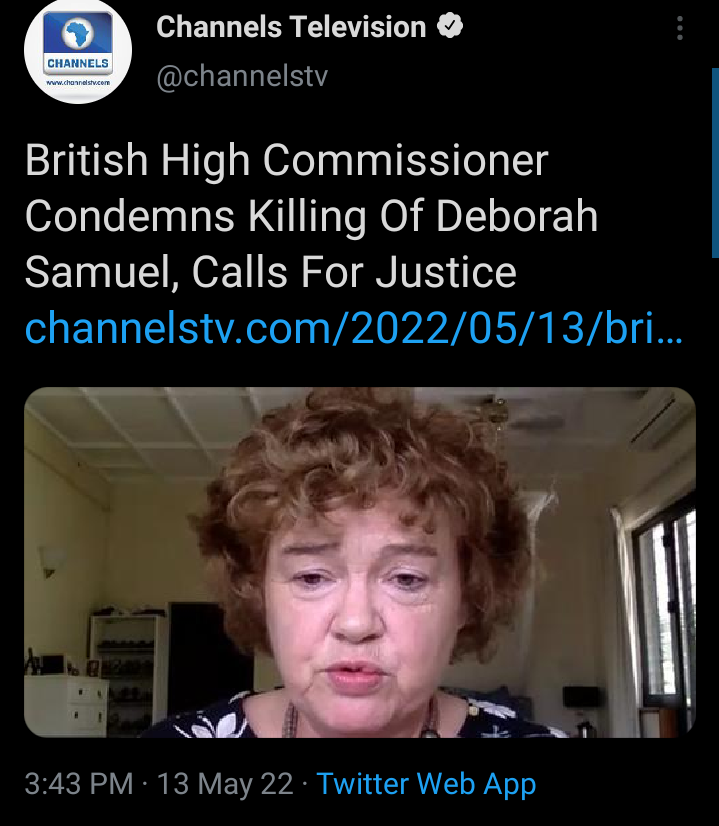Click the blue scrollbar on right edge
719x826 pixels.
tap(715, 162)
